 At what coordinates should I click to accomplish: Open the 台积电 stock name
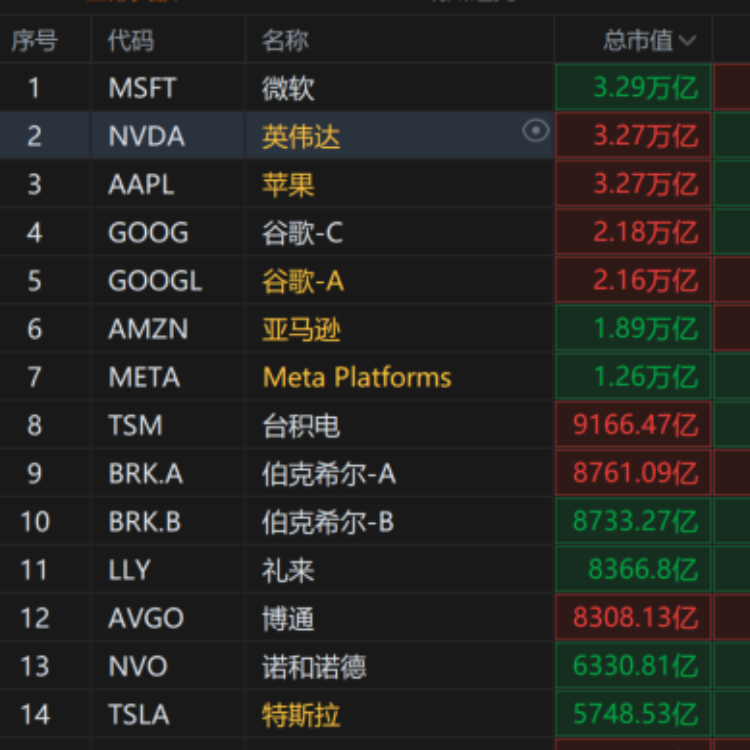click(301, 425)
